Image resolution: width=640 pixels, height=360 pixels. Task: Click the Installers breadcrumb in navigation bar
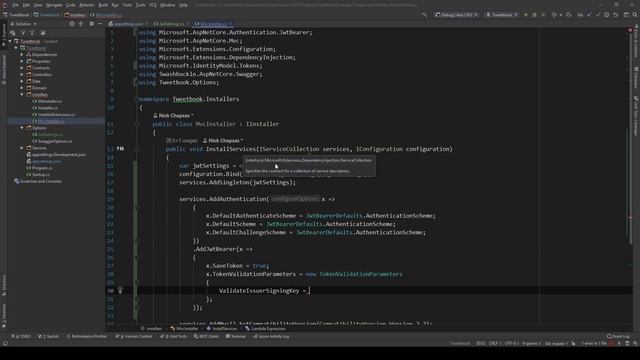click(x=75, y=15)
